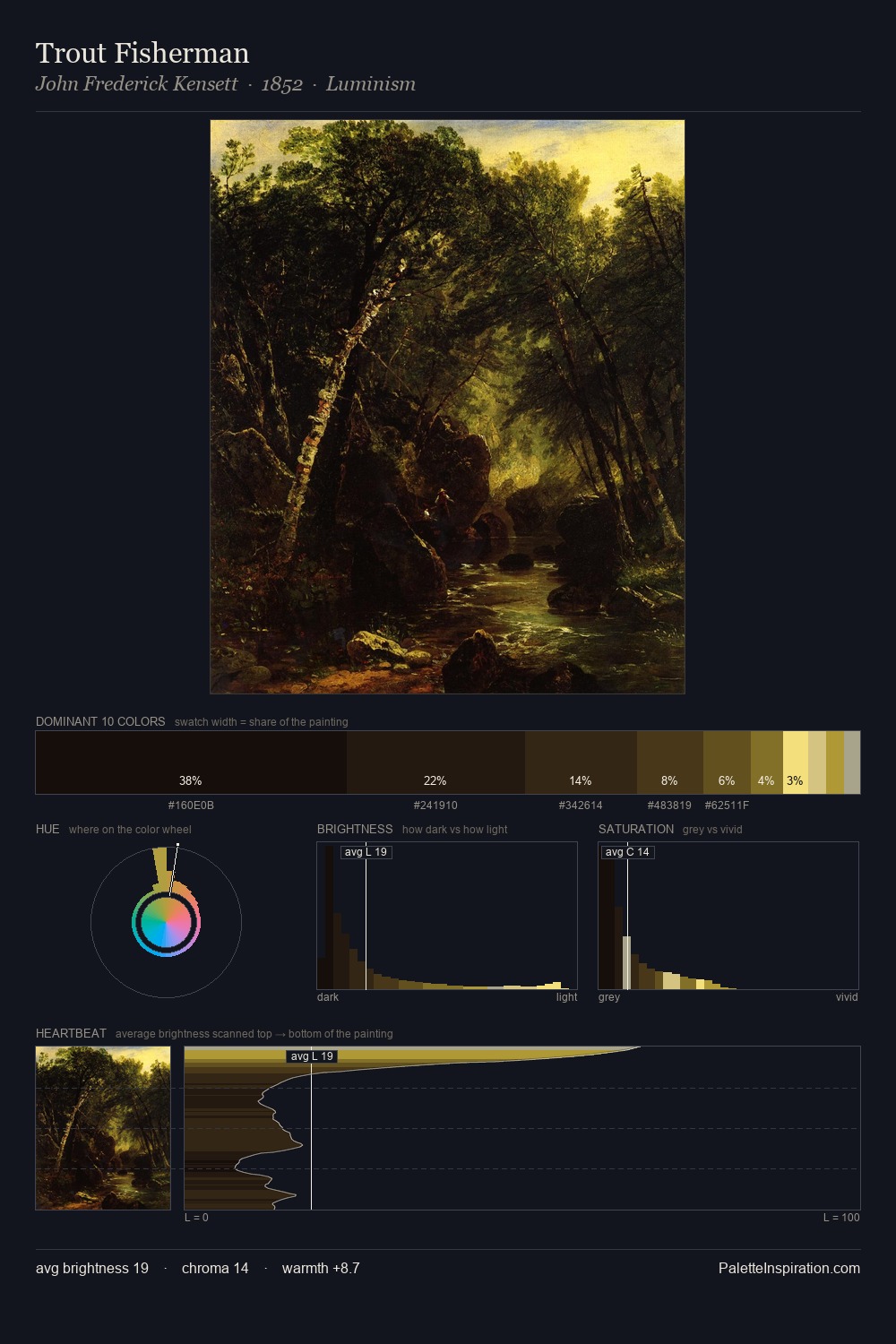896x1344 pixels.
Task: Choose the 8% swatch #483819
Action: tap(670, 762)
